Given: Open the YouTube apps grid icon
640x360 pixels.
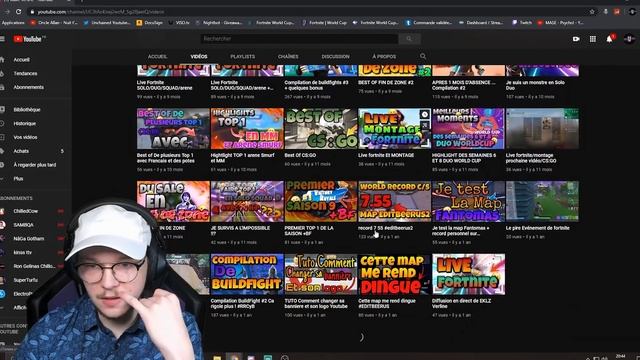Looking at the screenshot, I should tap(593, 39).
